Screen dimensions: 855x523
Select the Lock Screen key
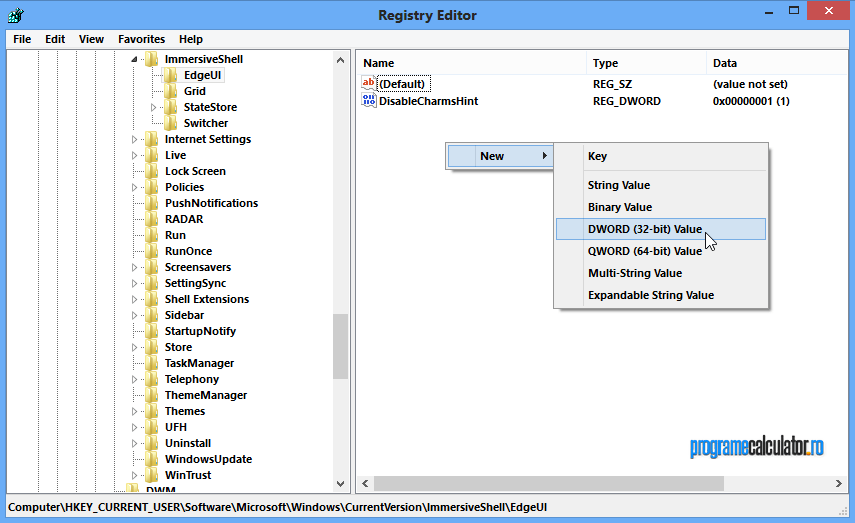pyautogui.click(x=195, y=171)
